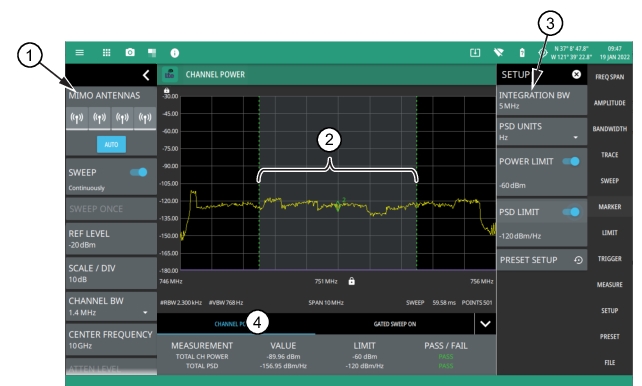The height and width of the screenshot is (386, 642).
Task: Switch to the Gated Sweep On tab
Action: (395, 324)
